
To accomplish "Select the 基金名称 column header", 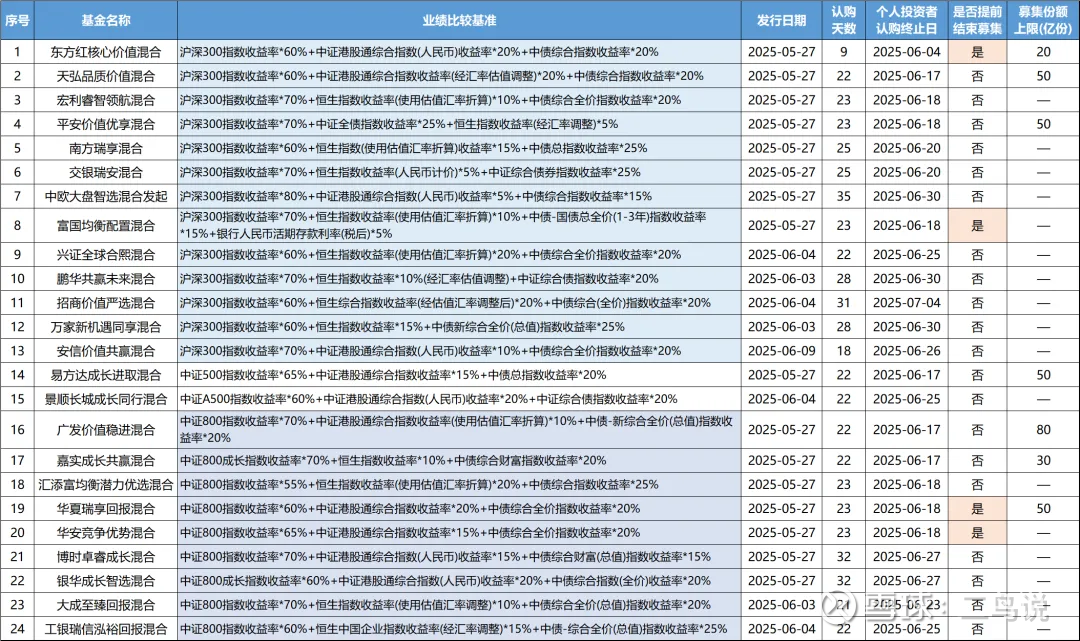I will point(105,20).
